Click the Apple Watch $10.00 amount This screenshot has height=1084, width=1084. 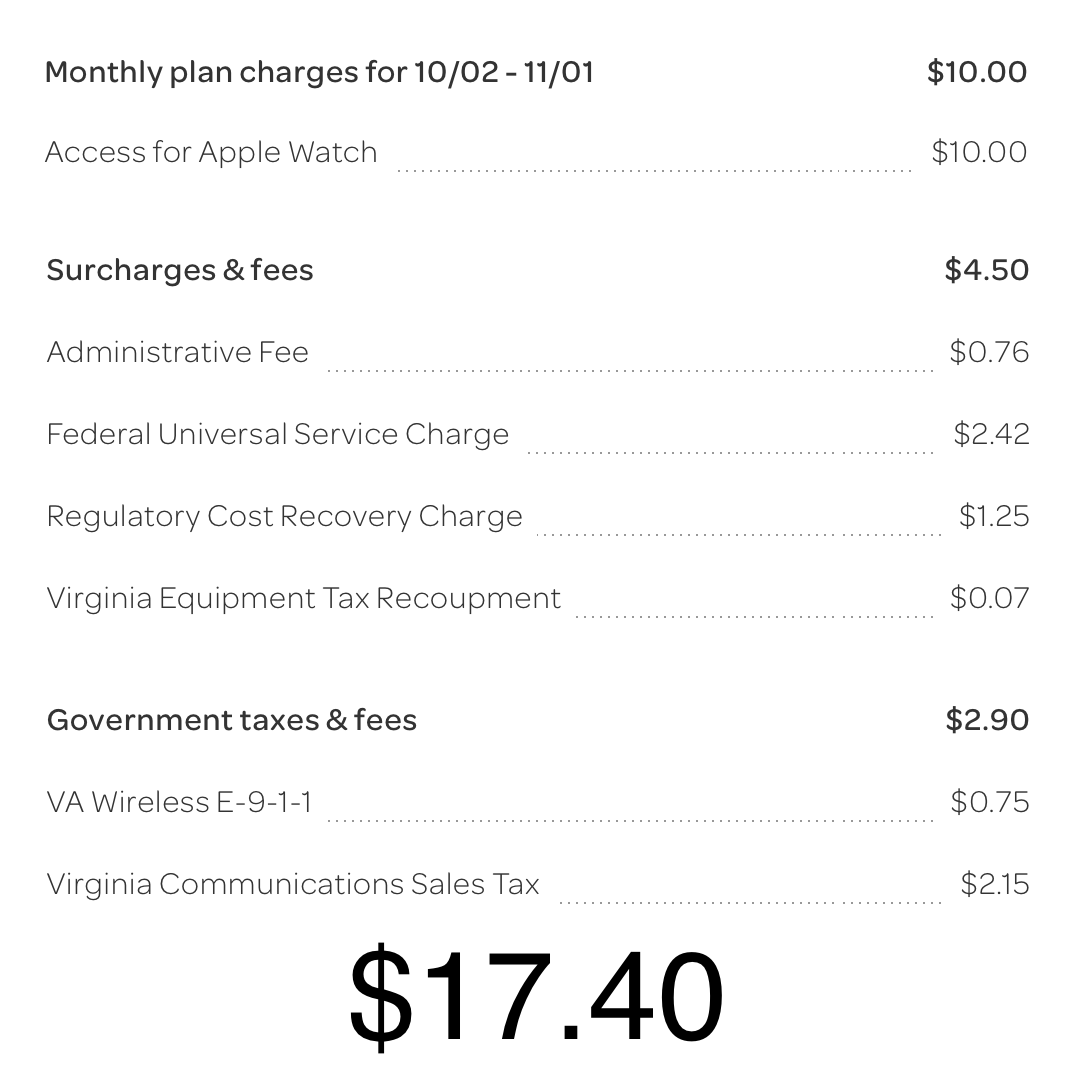click(x=979, y=152)
